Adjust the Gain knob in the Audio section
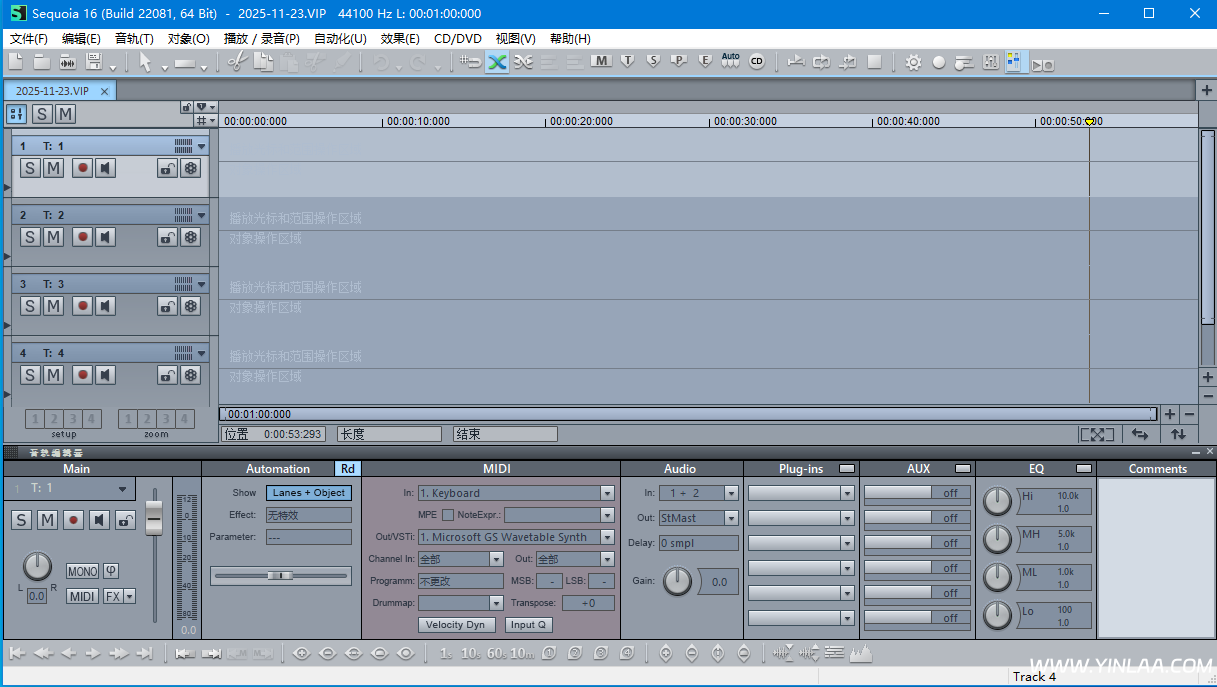The image size is (1217, 687). (x=677, y=581)
